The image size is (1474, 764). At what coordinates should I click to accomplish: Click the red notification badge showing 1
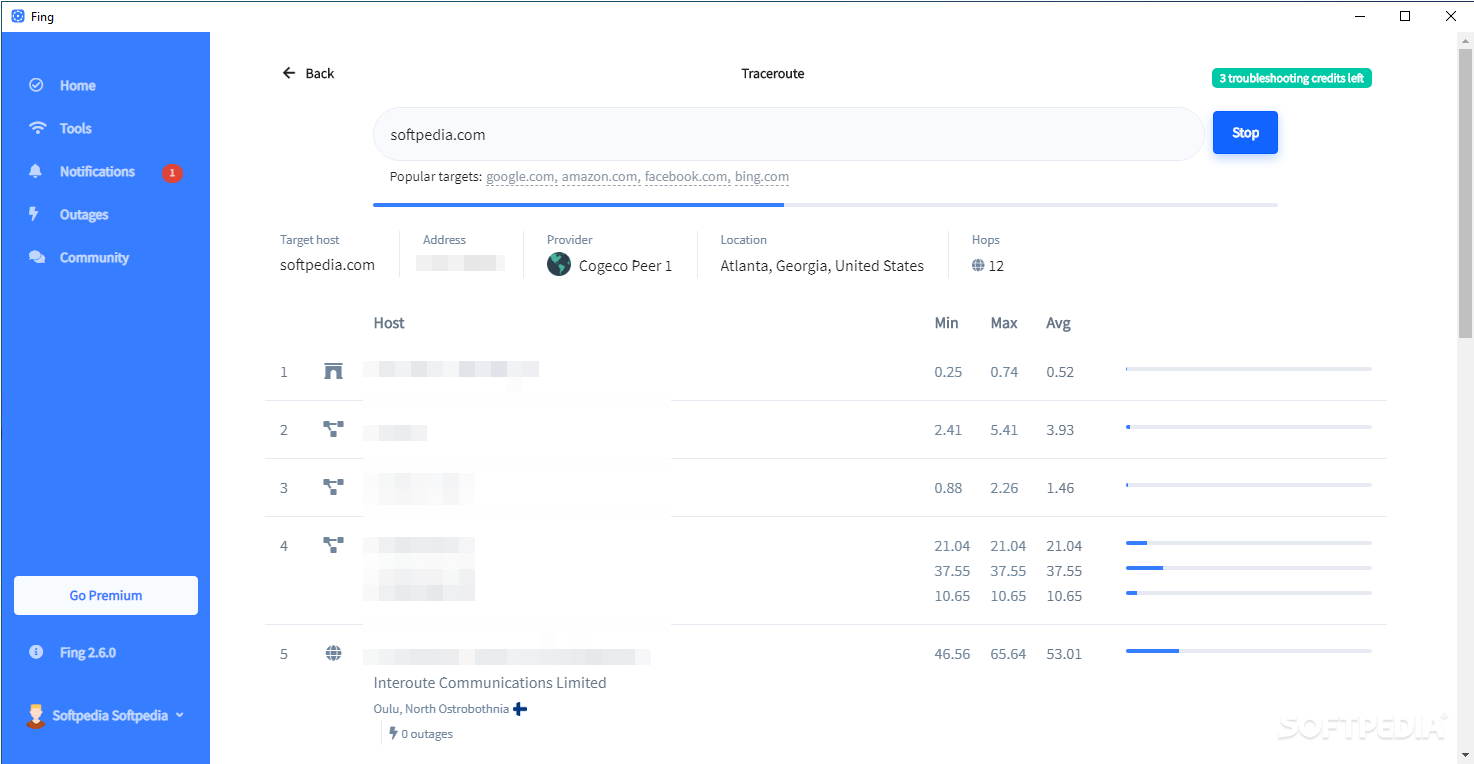(x=172, y=173)
